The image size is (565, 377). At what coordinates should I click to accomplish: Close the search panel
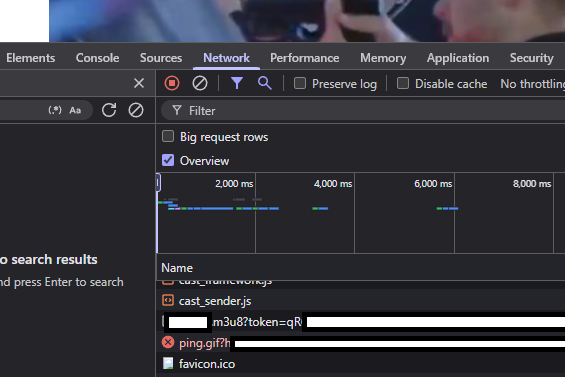(x=139, y=83)
